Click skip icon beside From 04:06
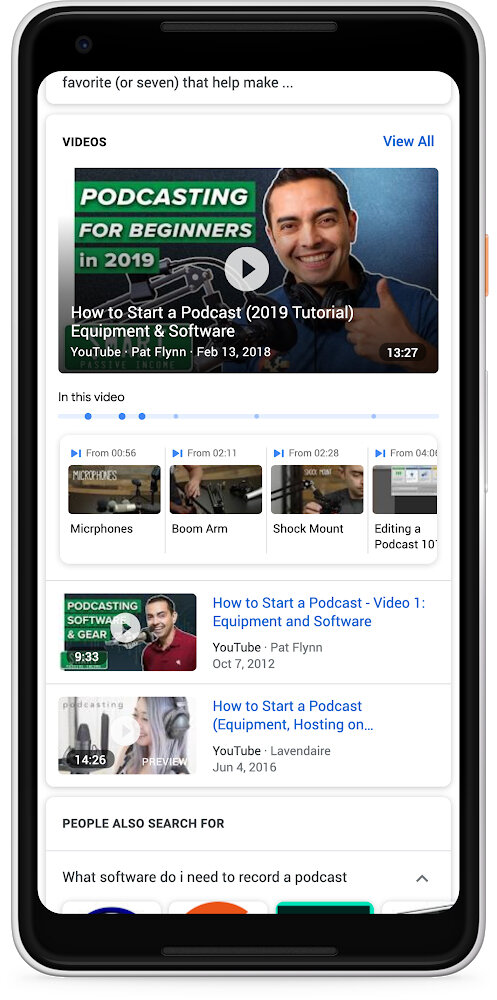 (x=380, y=453)
